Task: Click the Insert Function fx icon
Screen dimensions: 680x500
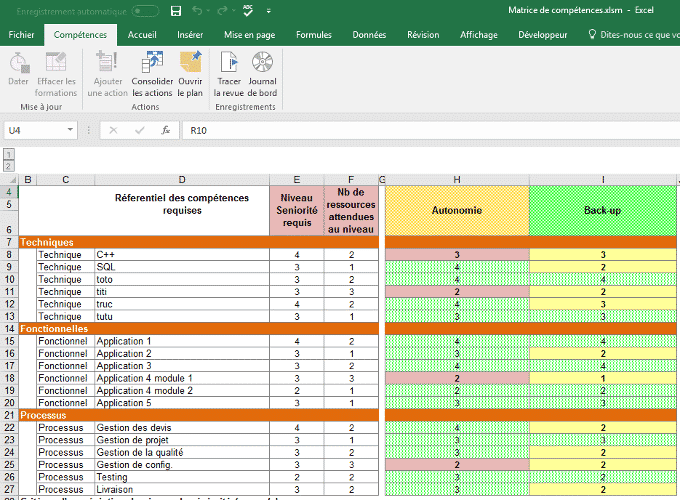Action: pyautogui.click(x=166, y=130)
